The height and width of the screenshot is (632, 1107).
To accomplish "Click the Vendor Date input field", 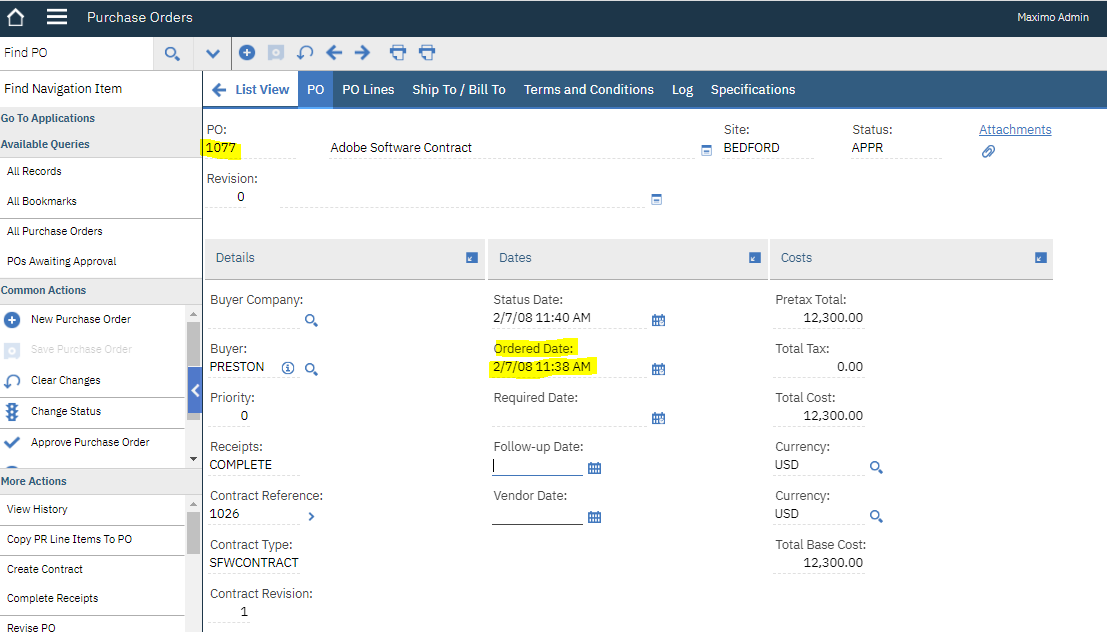I will coord(537,516).
